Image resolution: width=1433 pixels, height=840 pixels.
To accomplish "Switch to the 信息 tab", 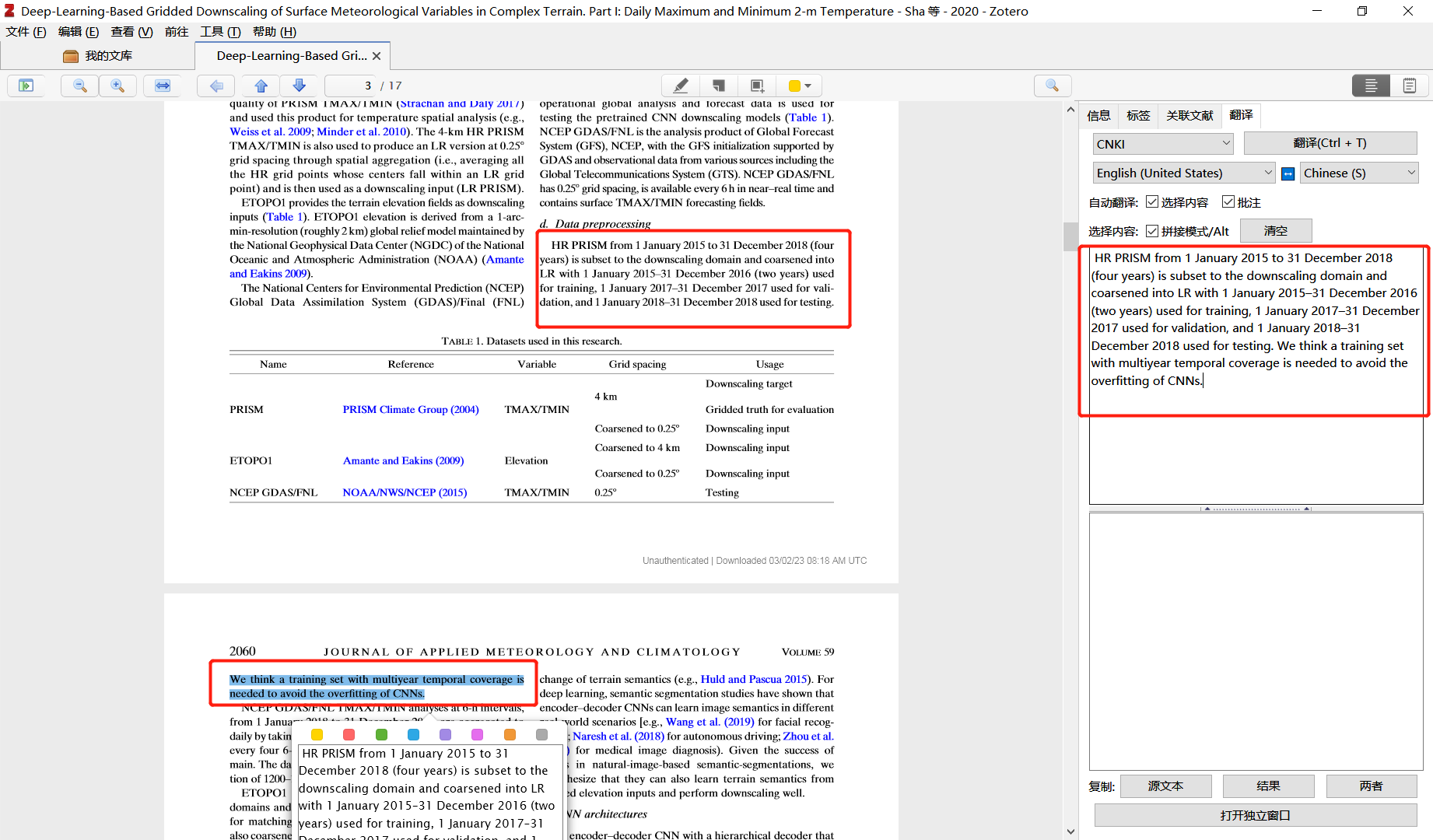I will tap(1098, 115).
